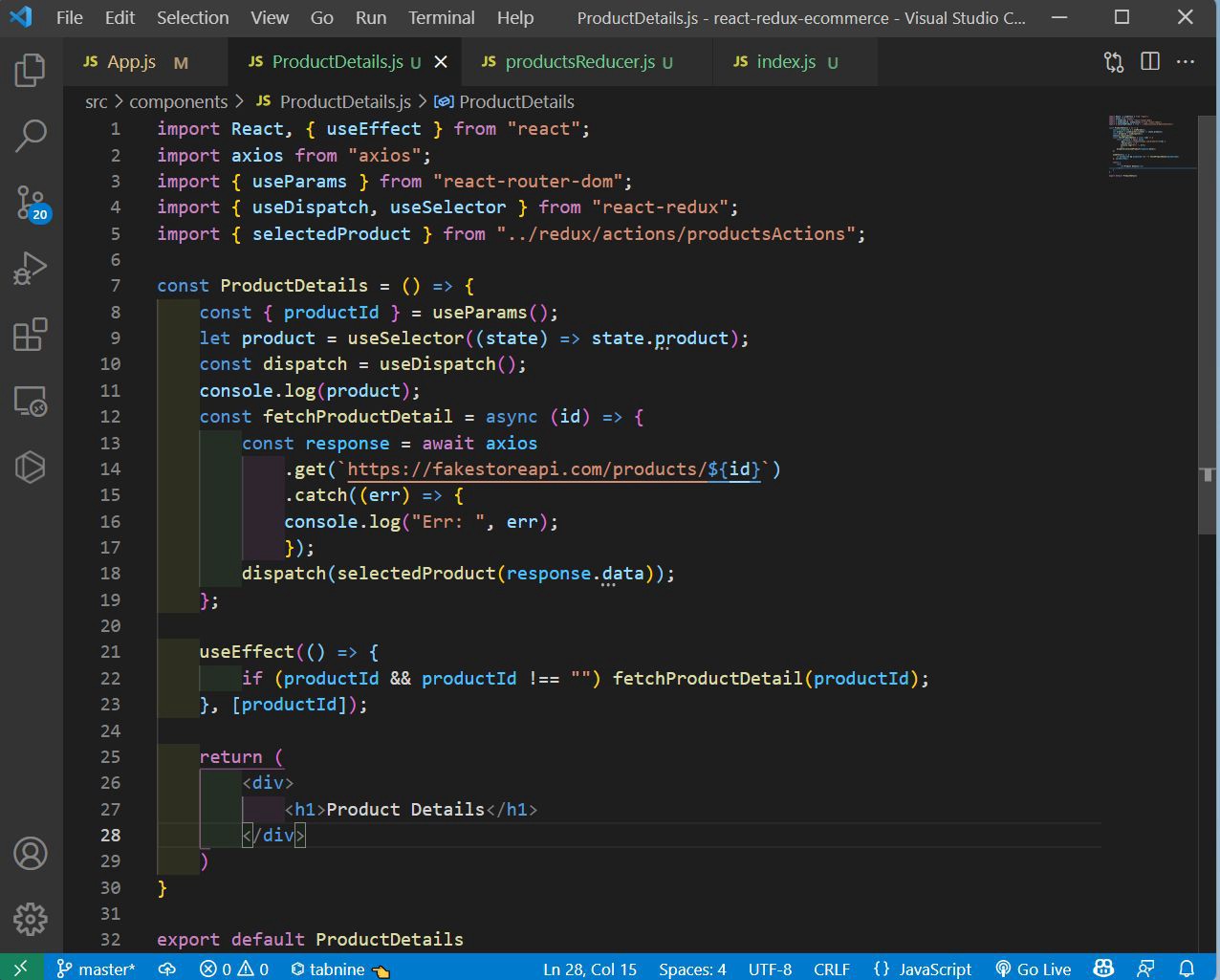Open the Terminal menu
The height and width of the screenshot is (980, 1220).
click(442, 17)
